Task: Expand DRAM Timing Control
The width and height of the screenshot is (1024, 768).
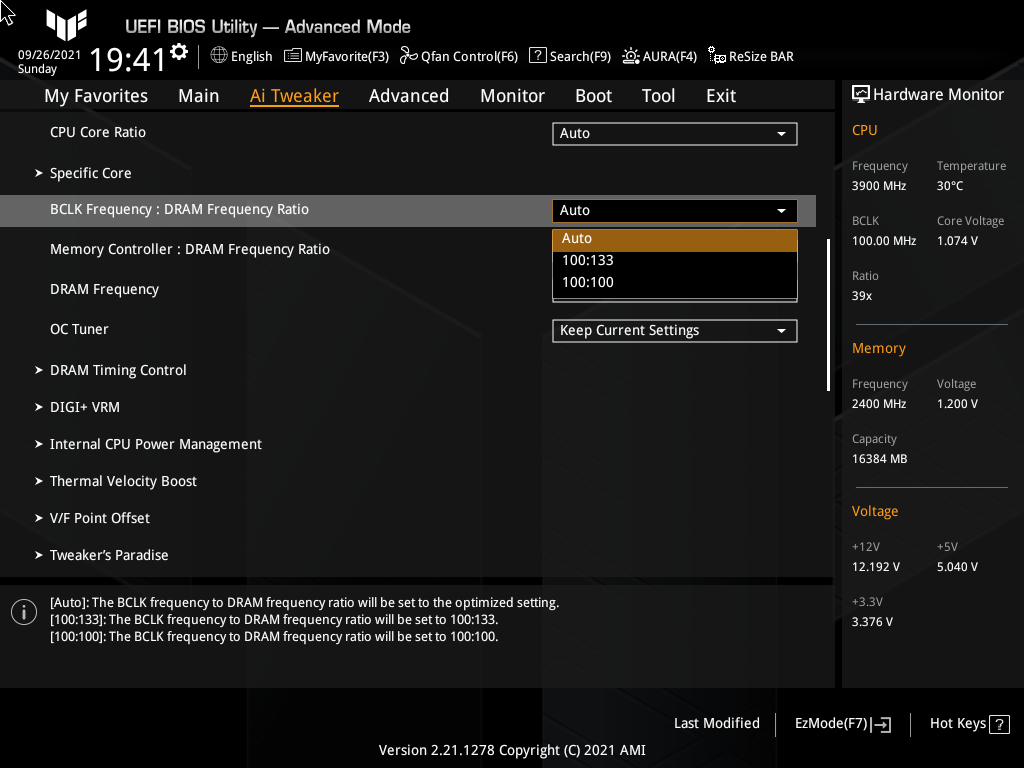Action: 118,369
